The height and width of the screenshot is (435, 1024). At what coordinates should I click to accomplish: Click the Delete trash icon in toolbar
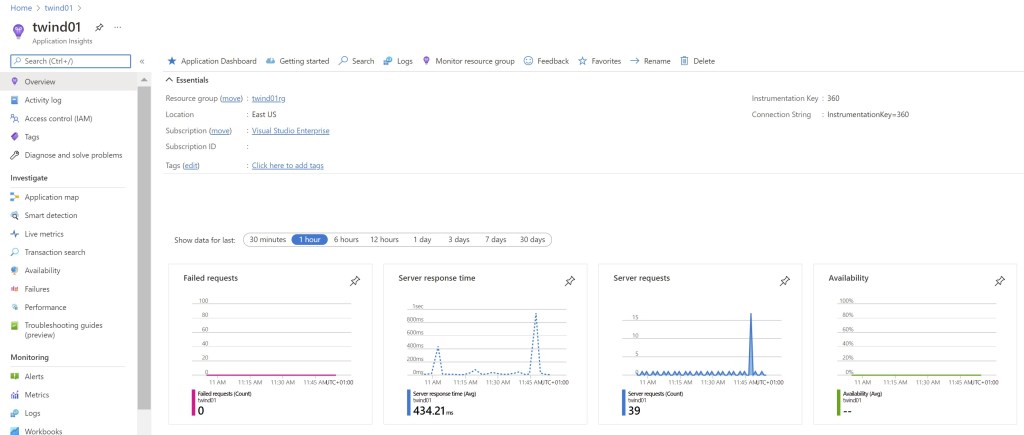[685, 61]
